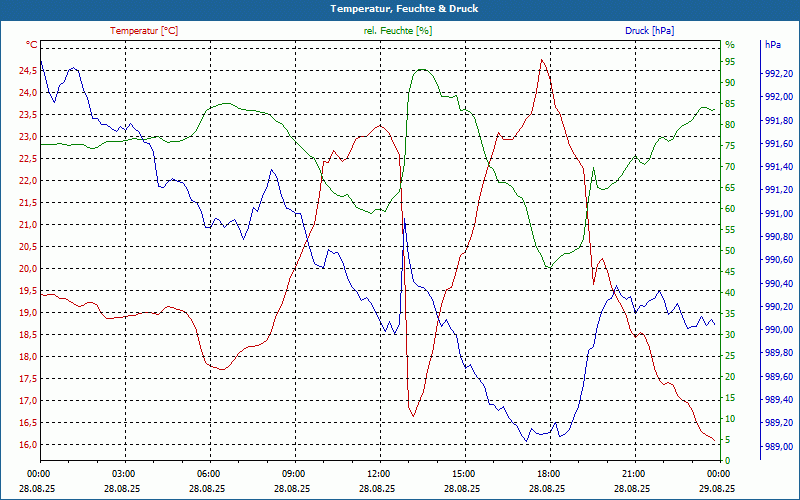Click the 992,20 pressure axis value
800x500 pixels.
pos(779,74)
